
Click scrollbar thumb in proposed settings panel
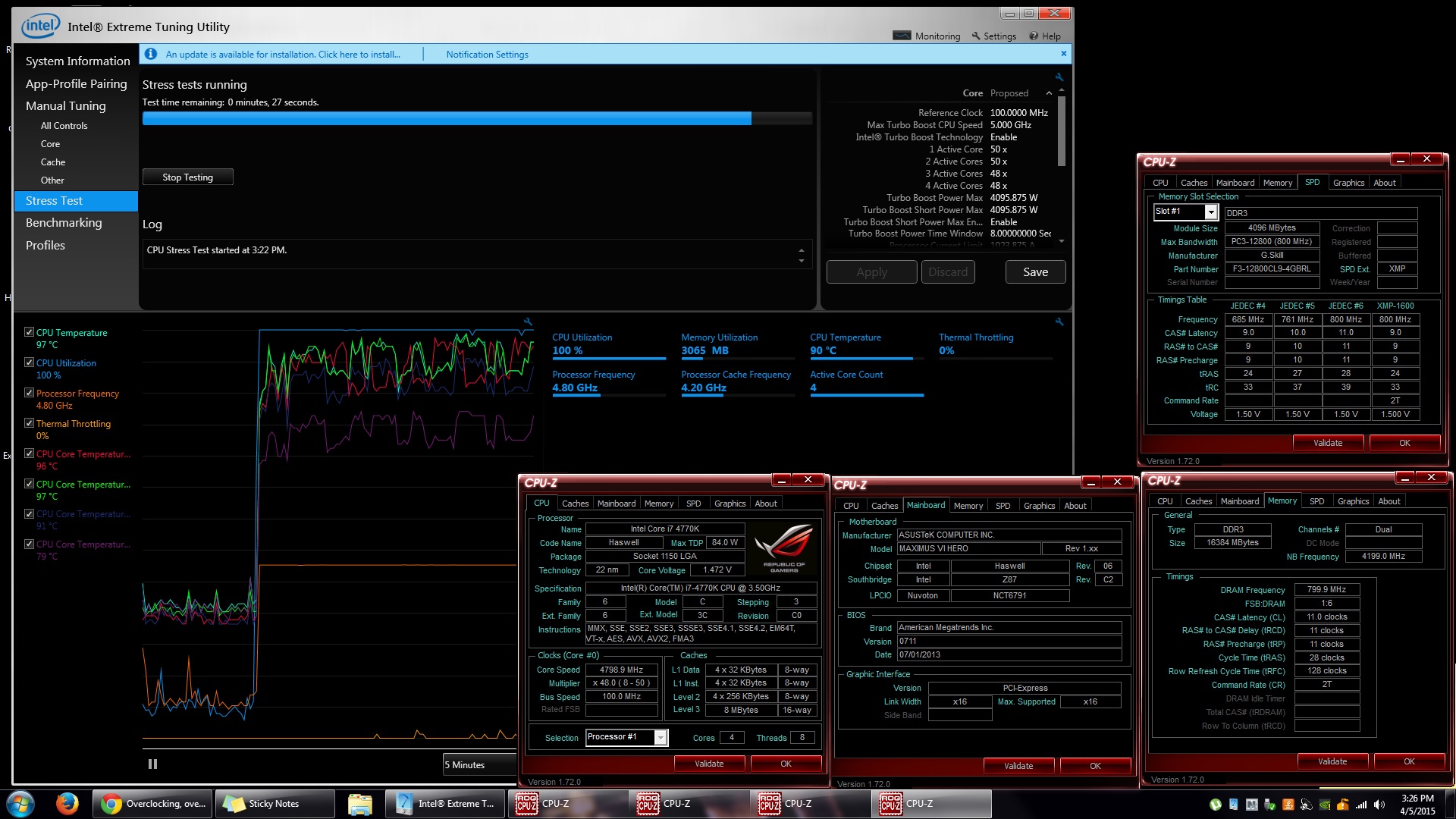1062,130
